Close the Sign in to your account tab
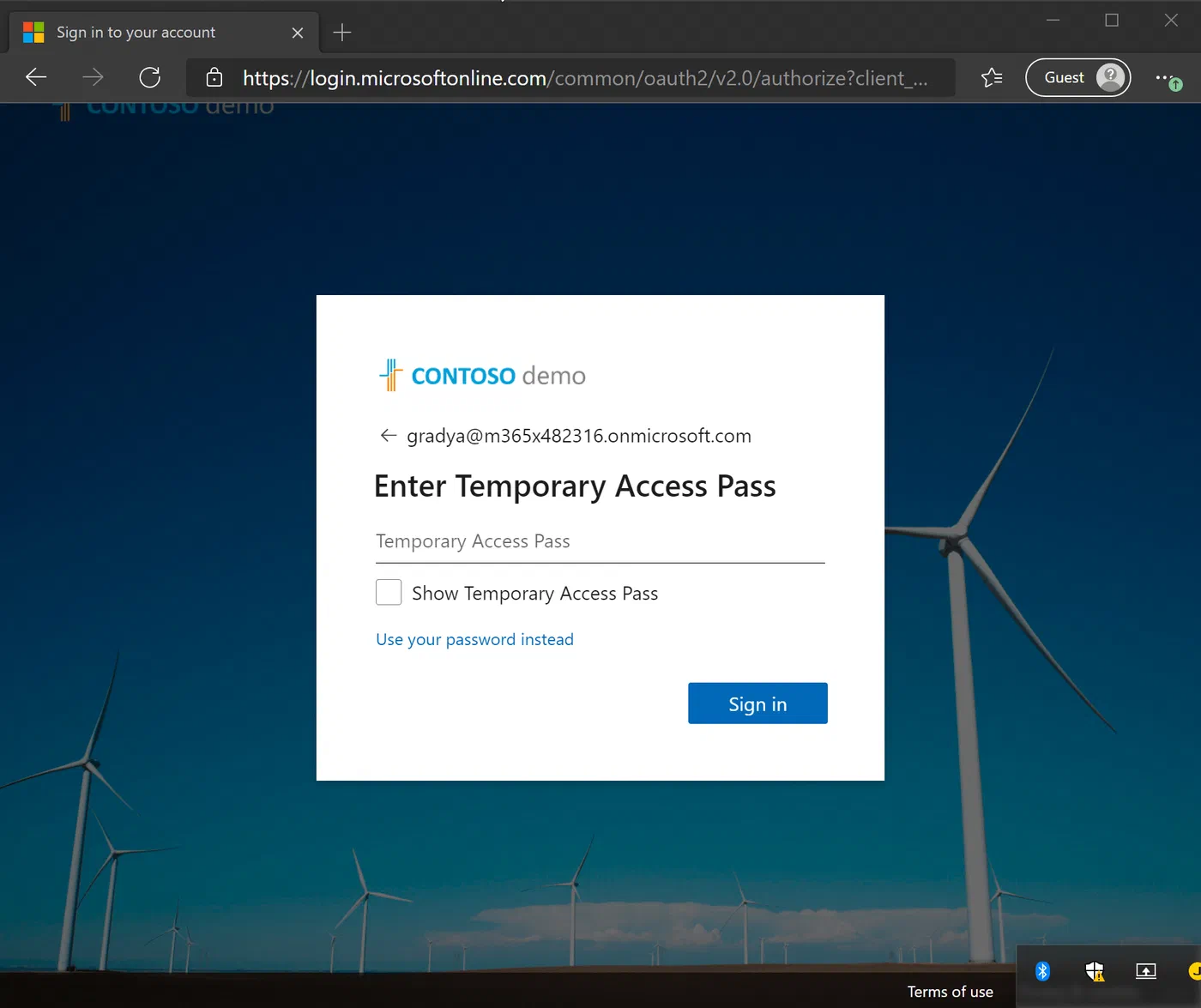Image resolution: width=1201 pixels, height=1008 pixels. click(x=298, y=33)
